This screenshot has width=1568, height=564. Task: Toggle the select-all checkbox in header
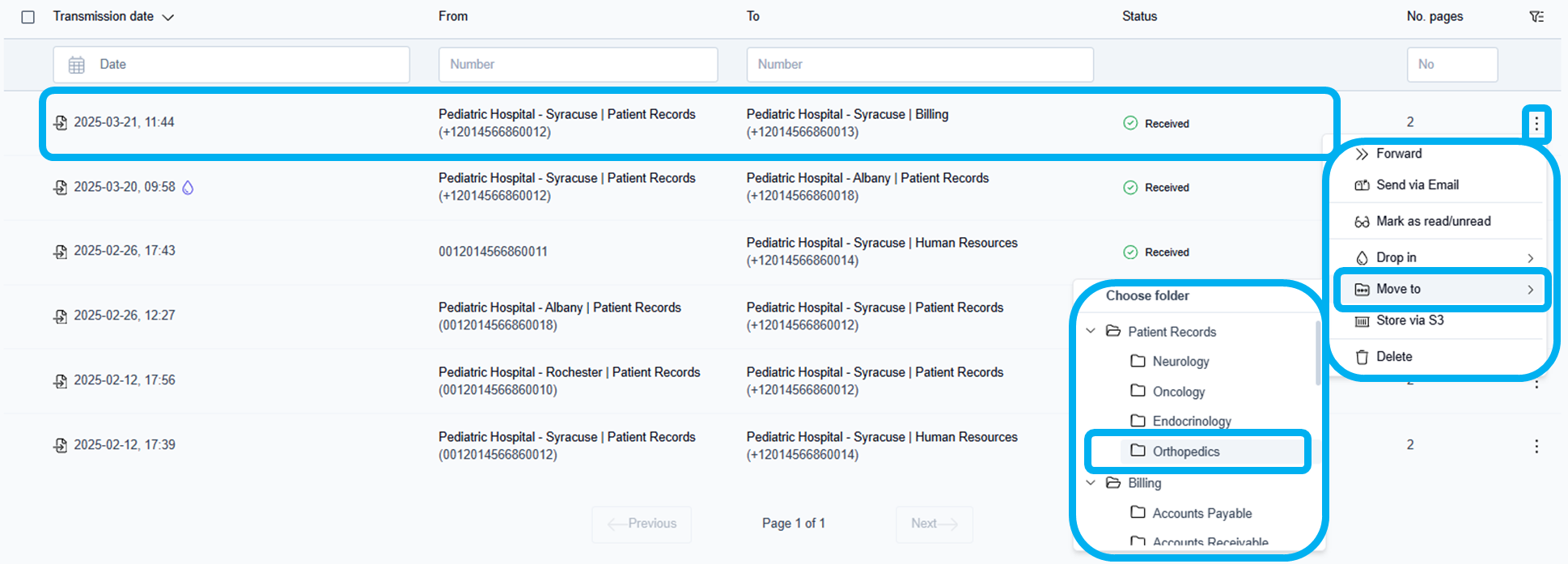click(28, 17)
